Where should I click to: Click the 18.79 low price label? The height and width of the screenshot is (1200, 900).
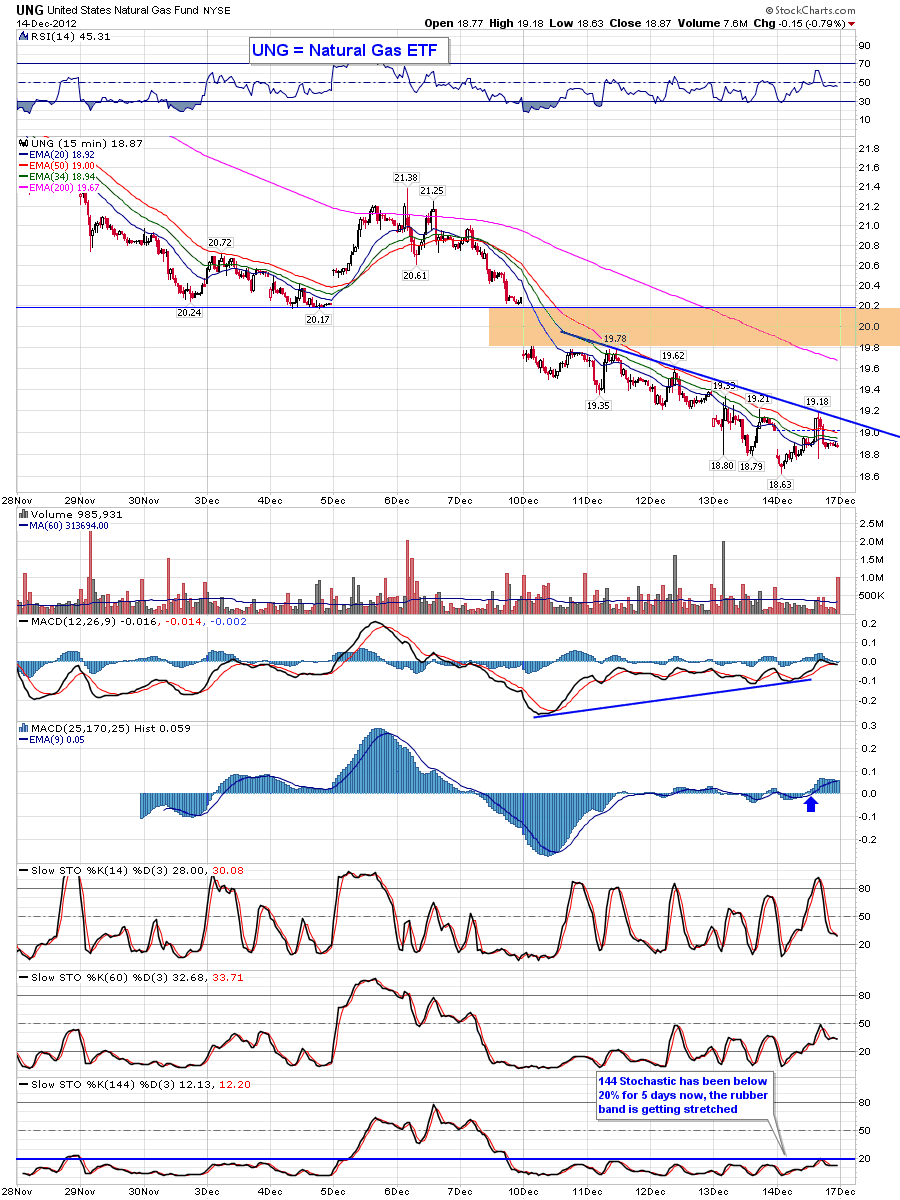tap(752, 466)
